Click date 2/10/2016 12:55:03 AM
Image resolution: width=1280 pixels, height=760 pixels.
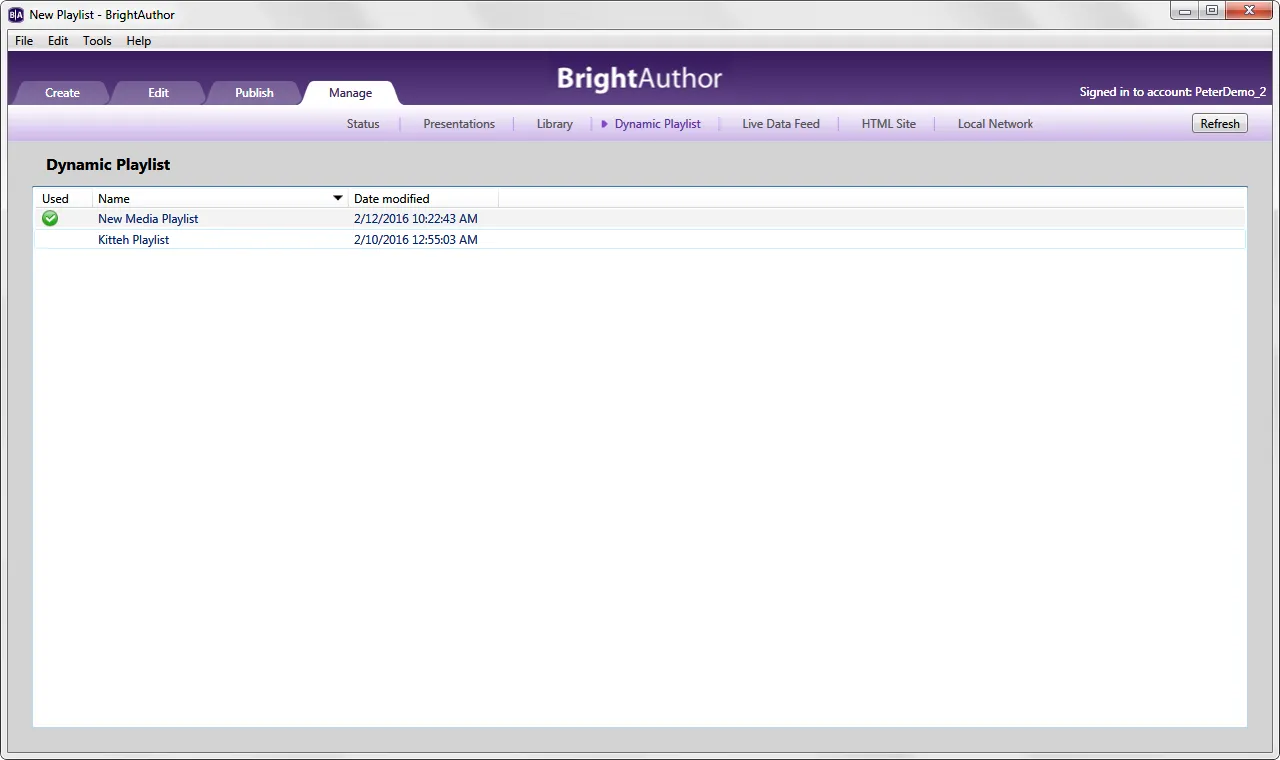pos(416,240)
